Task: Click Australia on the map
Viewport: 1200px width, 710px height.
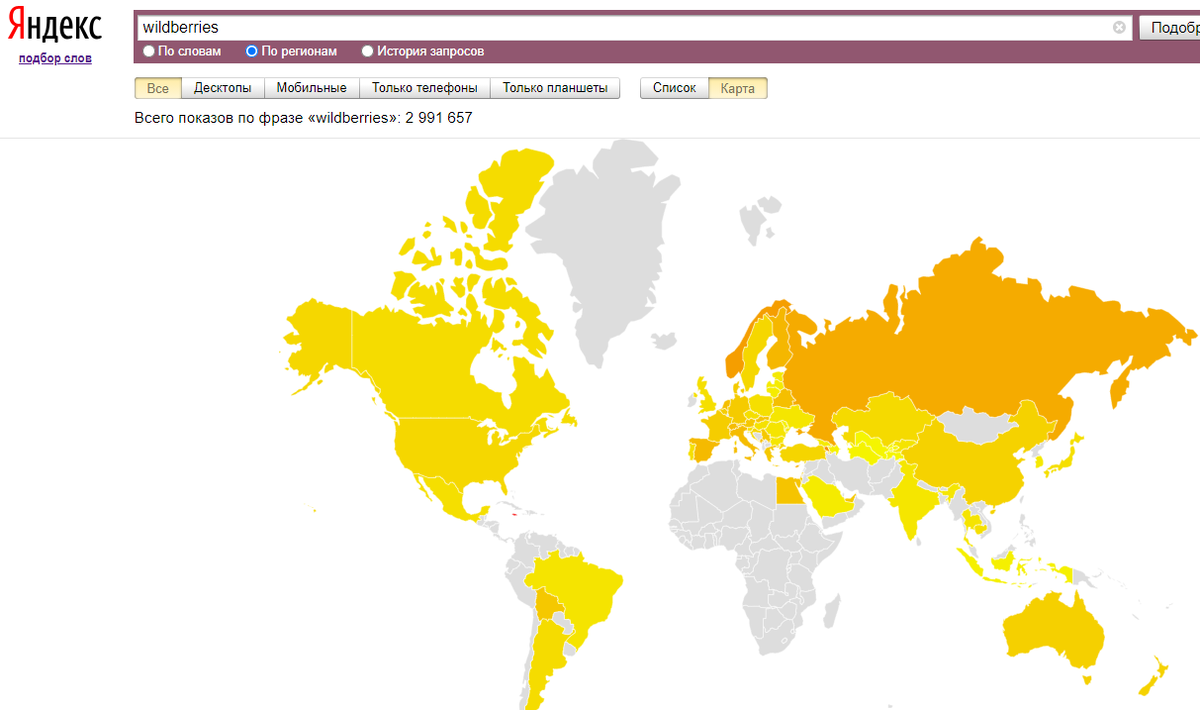Action: tap(1053, 632)
